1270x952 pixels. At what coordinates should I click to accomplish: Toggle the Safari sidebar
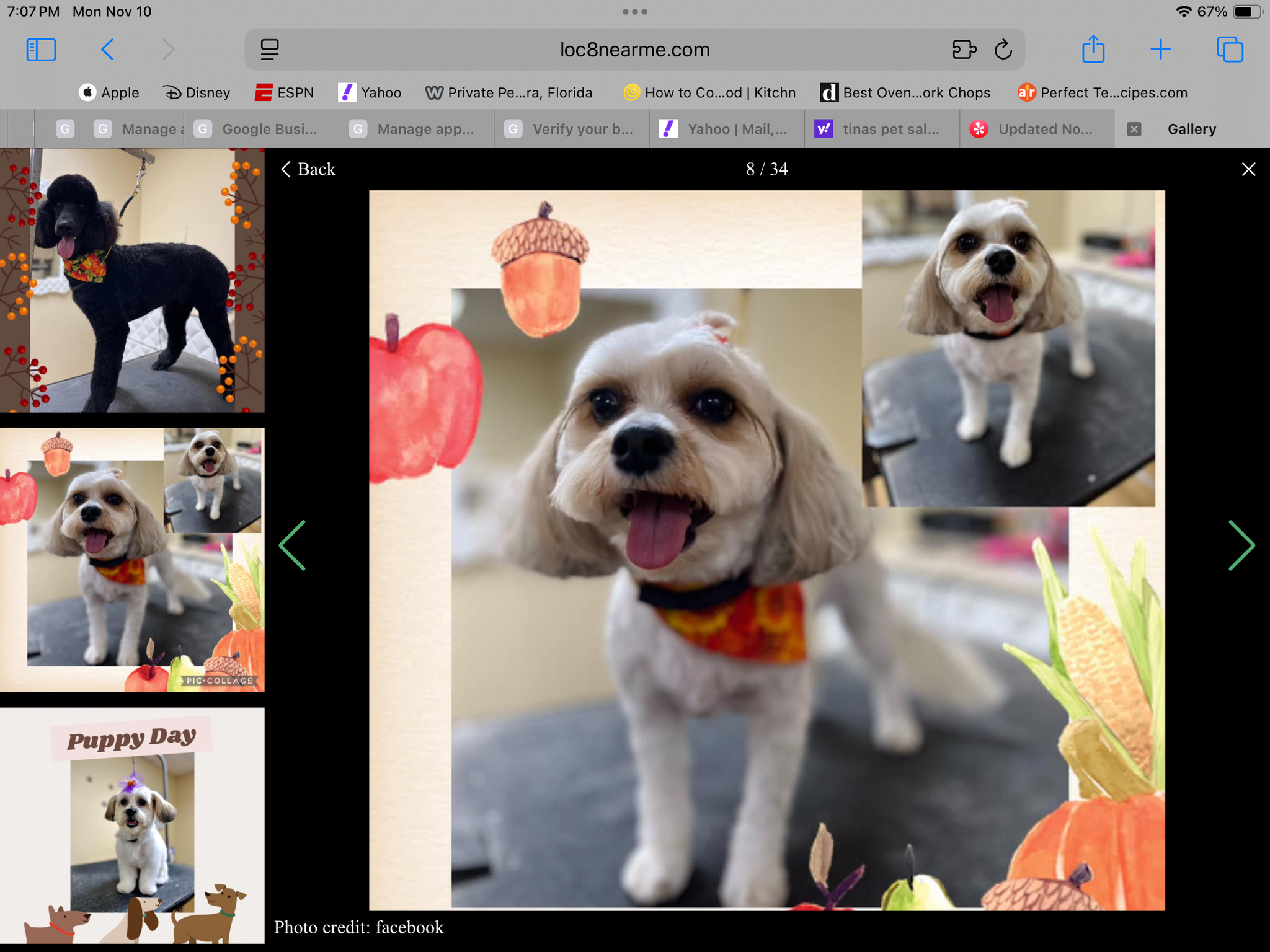(x=41, y=50)
